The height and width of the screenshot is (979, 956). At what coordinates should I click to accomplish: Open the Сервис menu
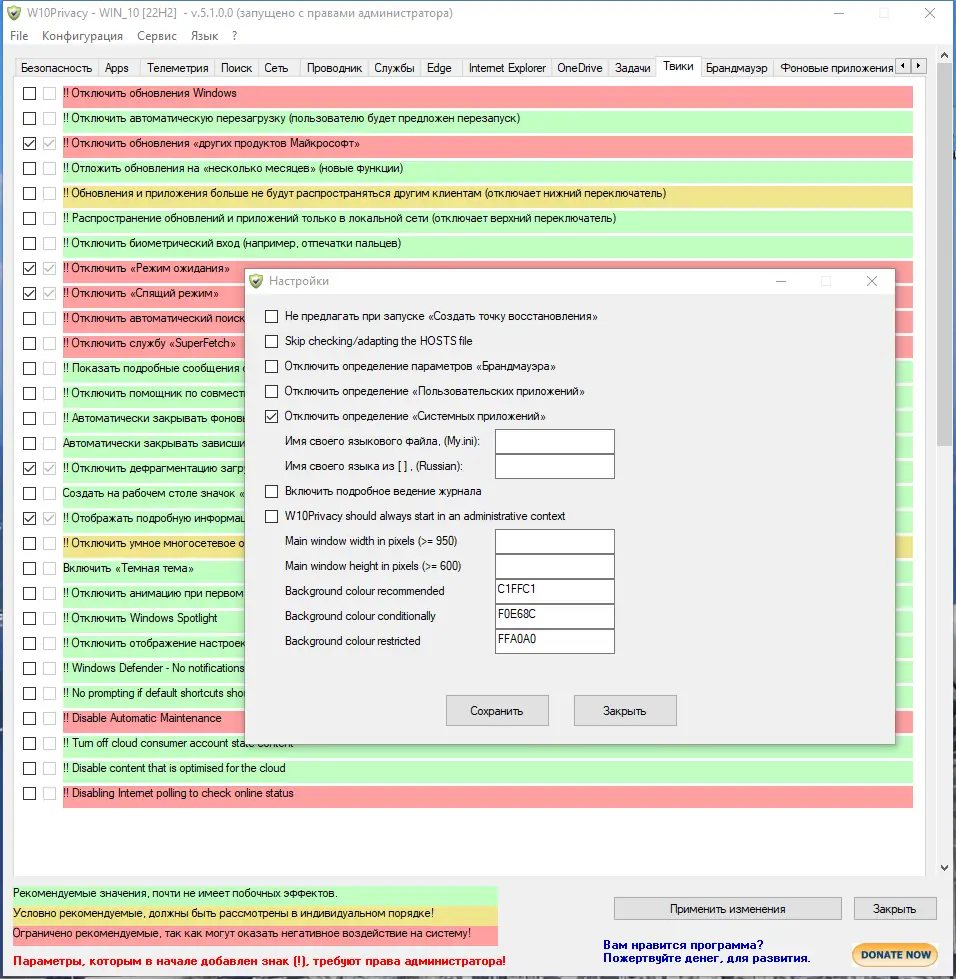tap(157, 36)
